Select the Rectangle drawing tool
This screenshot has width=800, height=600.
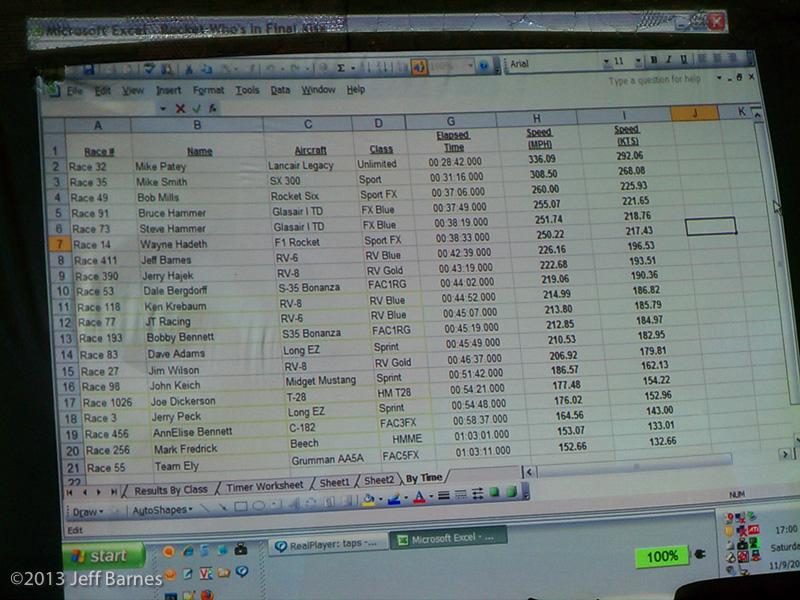[x=241, y=507]
